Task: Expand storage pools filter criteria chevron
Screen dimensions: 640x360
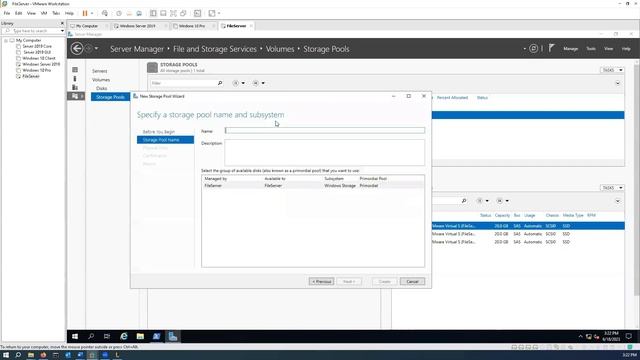Action: pos(618,83)
